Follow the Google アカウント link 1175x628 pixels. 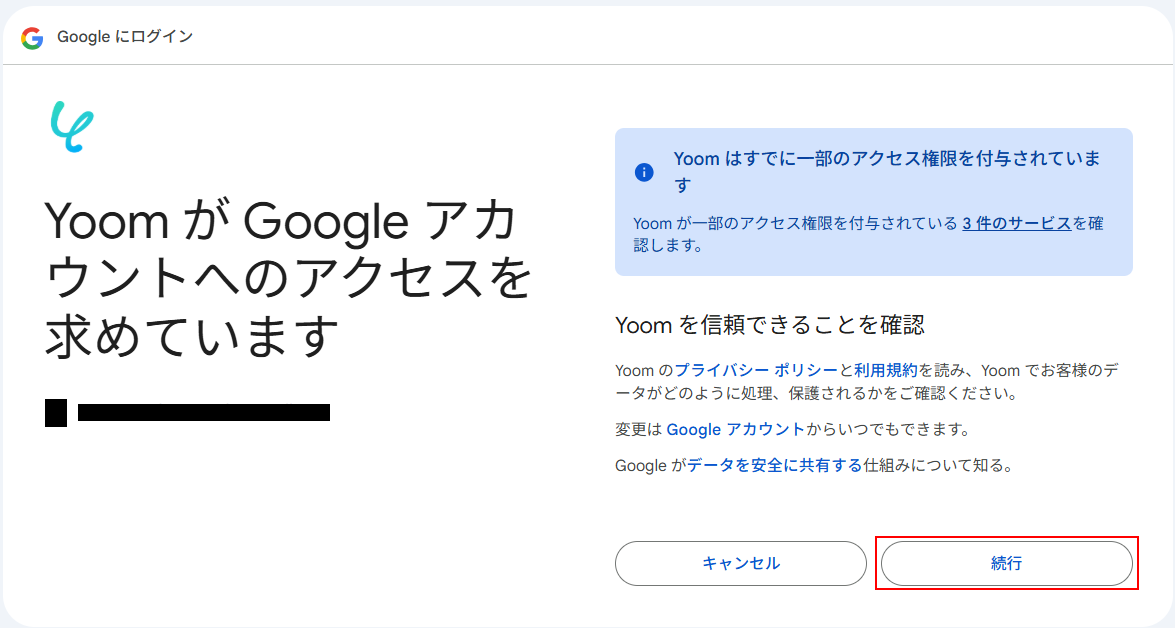pyautogui.click(x=735, y=429)
